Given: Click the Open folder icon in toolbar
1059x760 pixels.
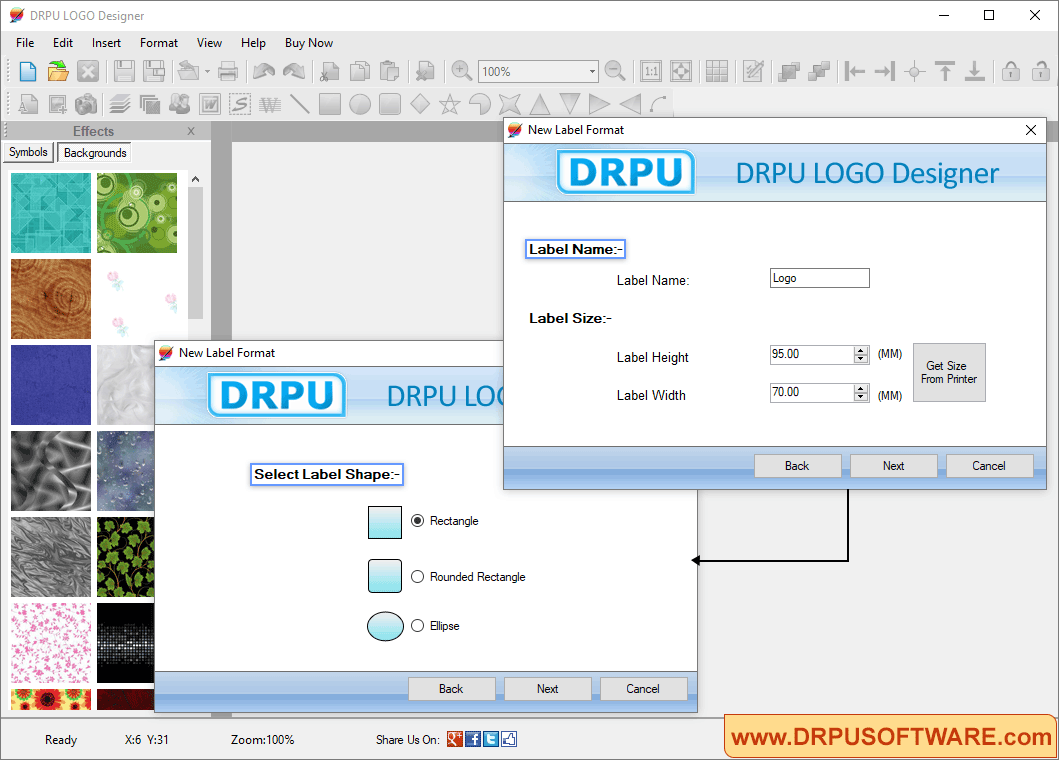Looking at the screenshot, I should (58, 71).
